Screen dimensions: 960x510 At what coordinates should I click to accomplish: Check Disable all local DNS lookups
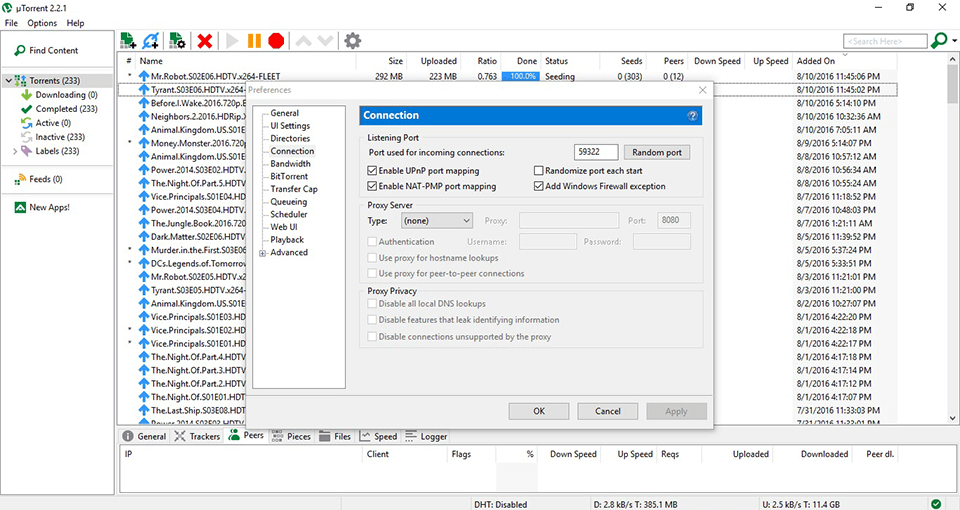coord(372,304)
